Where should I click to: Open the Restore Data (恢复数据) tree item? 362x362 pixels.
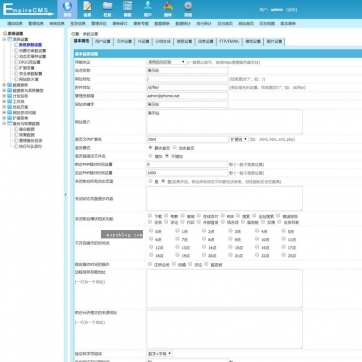pos(27,135)
